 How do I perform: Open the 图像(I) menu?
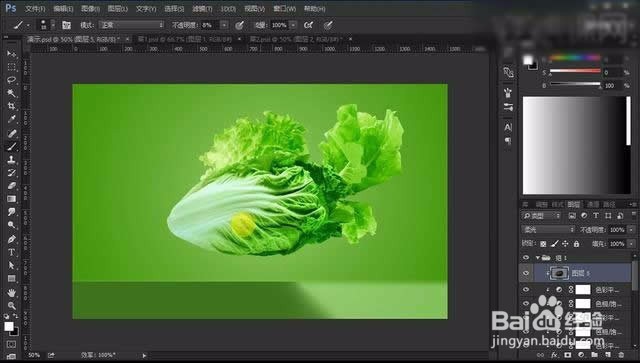coord(90,8)
